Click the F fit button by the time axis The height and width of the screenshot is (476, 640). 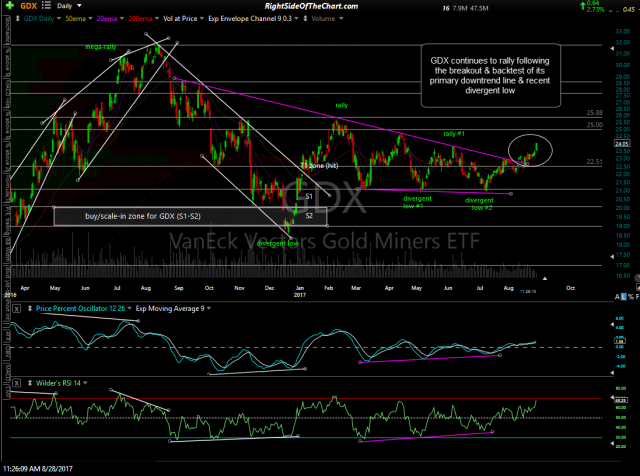click(637, 297)
